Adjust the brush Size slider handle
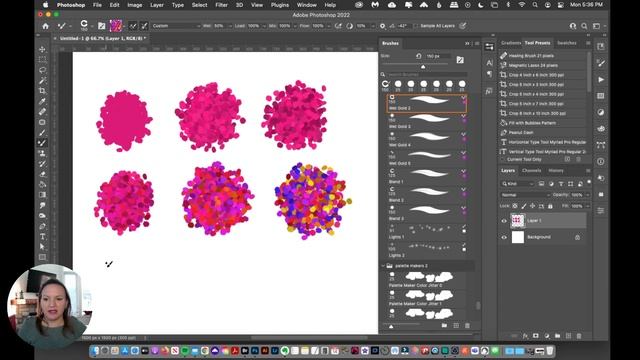The height and width of the screenshot is (360, 640). pos(423,67)
